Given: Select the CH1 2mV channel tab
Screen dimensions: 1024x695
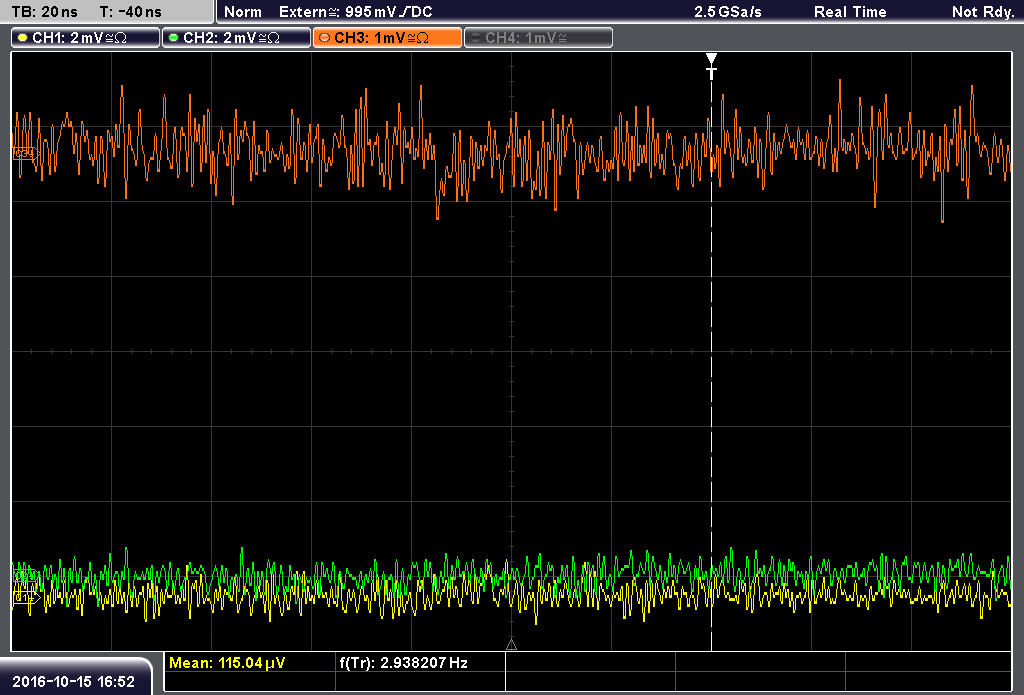Looking at the screenshot, I should click(86, 38).
